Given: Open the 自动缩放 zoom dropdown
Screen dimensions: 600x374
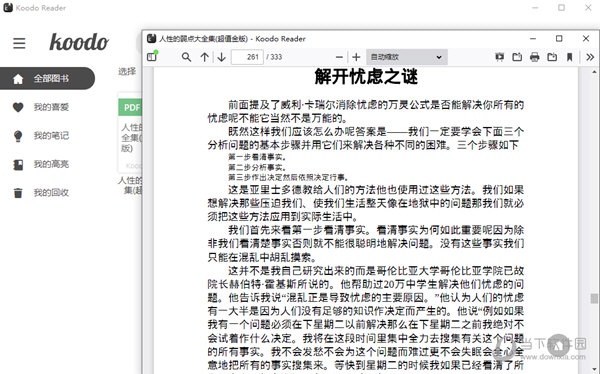Looking at the screenshot, I should (x=406, y=57).
